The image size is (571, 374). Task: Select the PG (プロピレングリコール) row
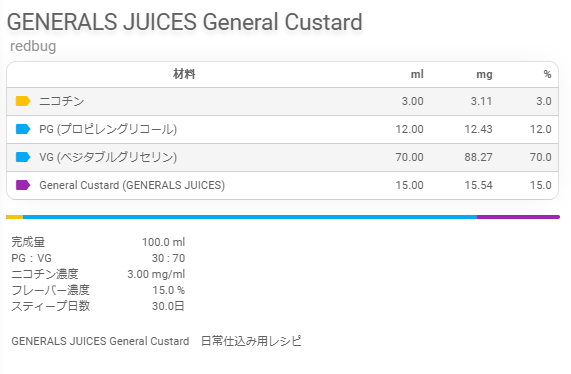coord(283,129)
